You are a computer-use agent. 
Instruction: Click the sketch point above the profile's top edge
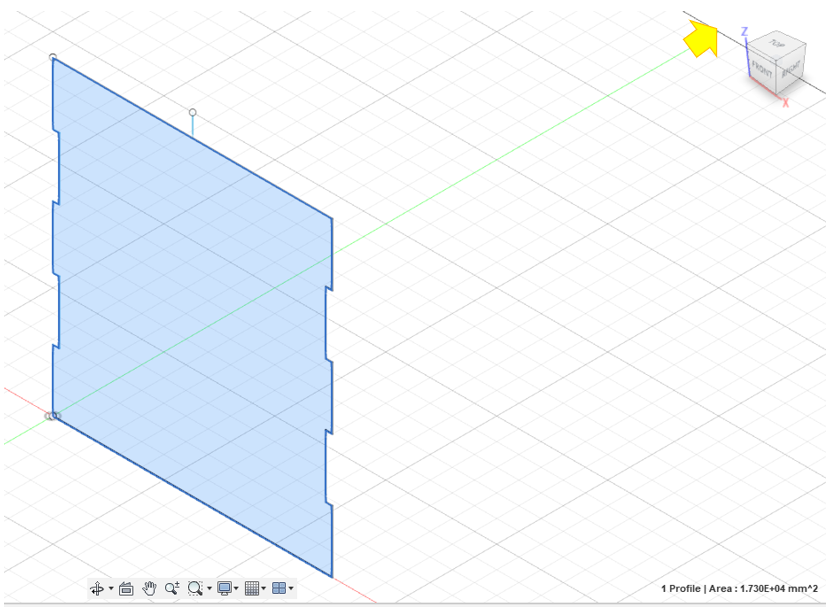coord(193,112)
